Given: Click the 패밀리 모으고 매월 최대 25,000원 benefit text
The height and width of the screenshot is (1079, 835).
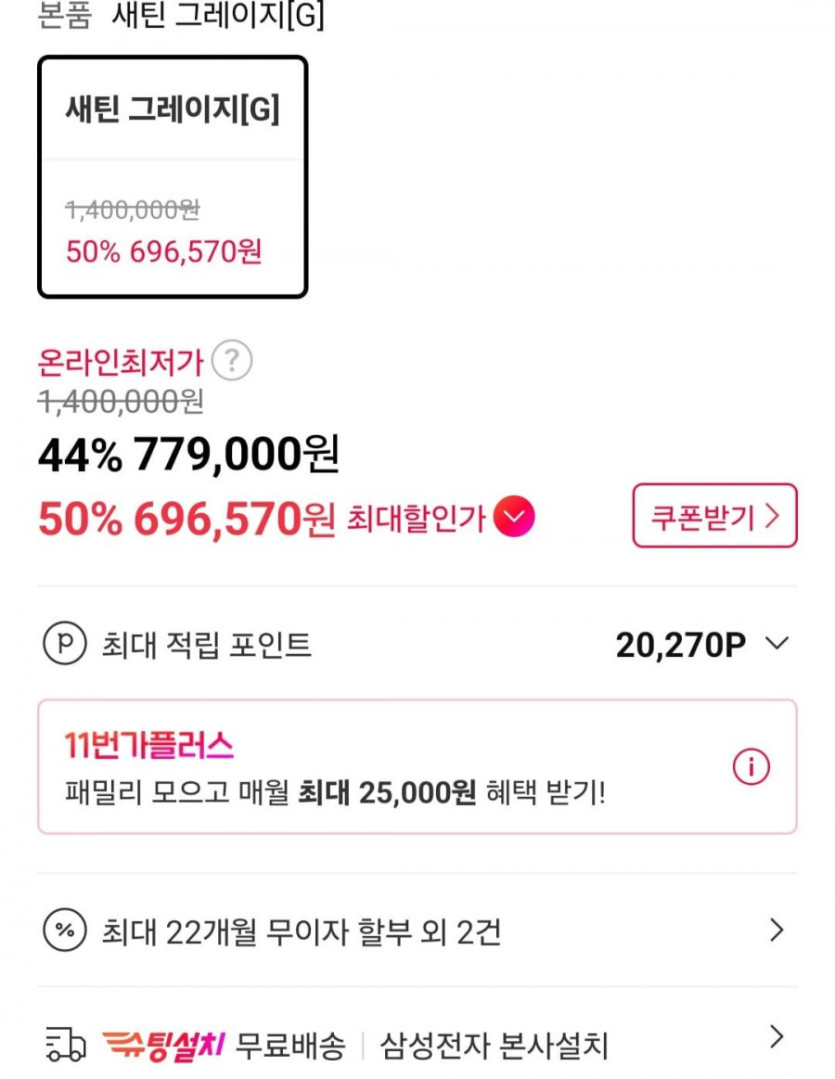Looking at the screenshot, I should tap(335, 793).
